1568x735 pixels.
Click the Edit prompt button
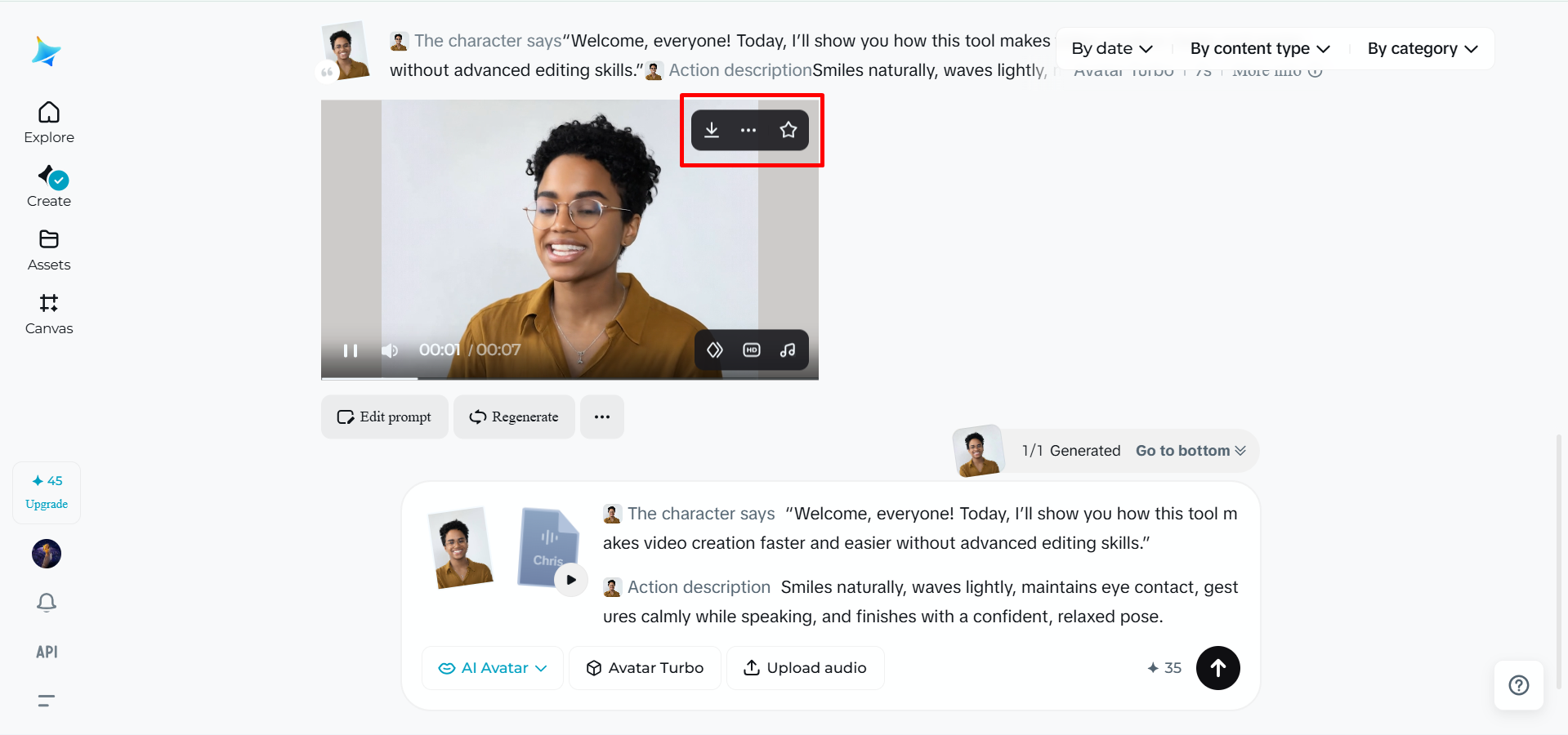pos(384,417)
